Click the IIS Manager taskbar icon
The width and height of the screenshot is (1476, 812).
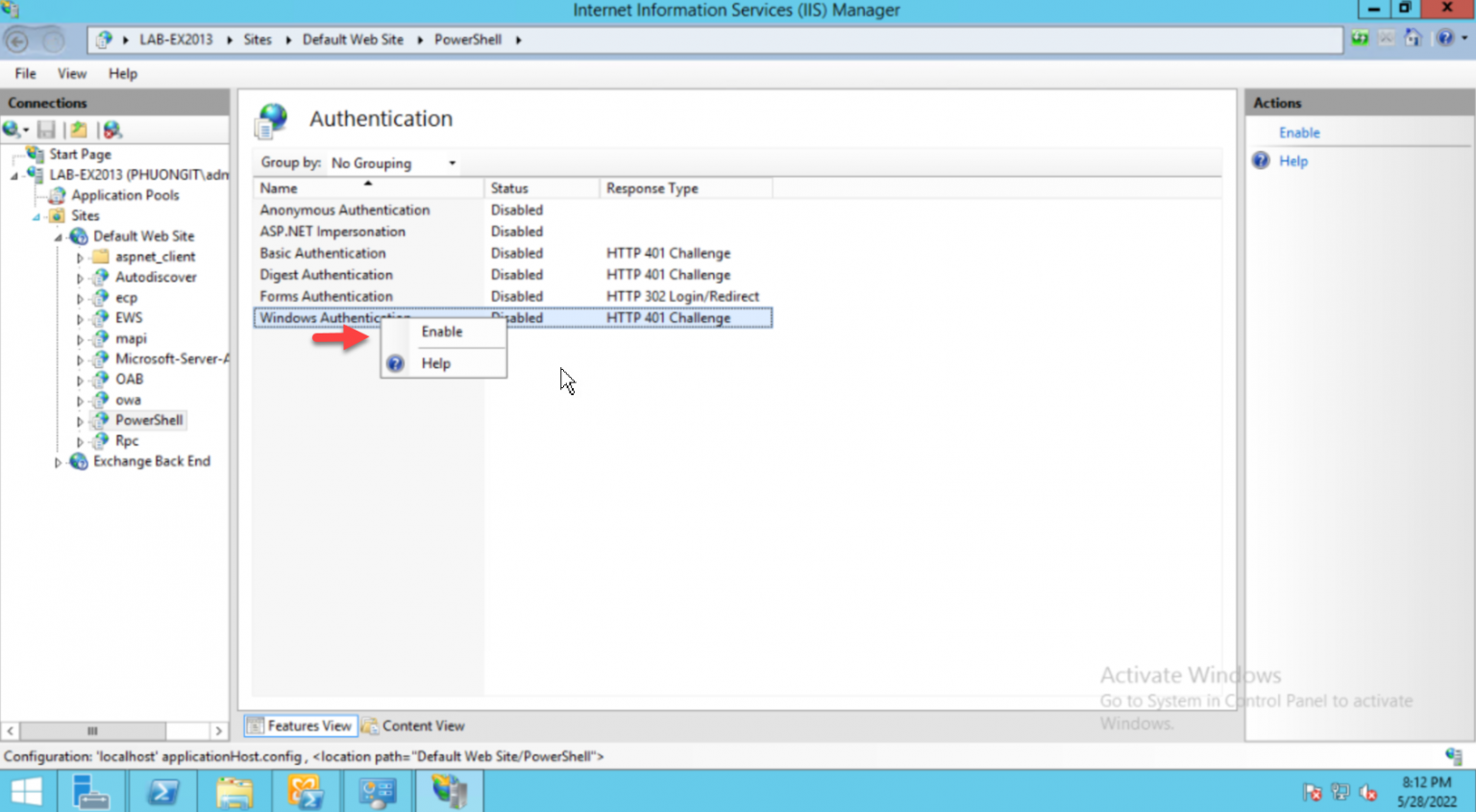(x=450, y=790)
